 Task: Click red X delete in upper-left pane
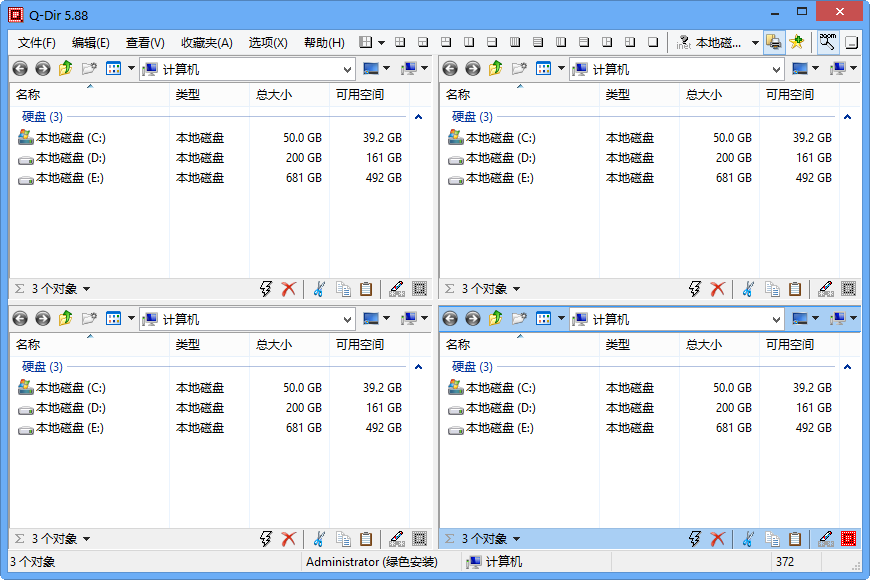point(289,289)
